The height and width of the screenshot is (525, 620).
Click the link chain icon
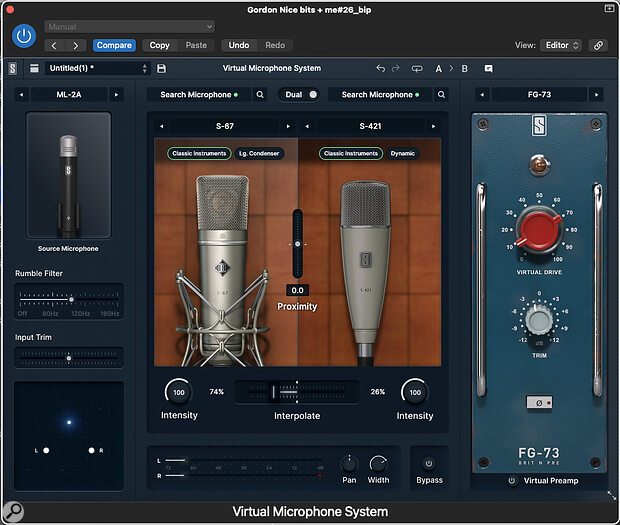coord(598,45)
